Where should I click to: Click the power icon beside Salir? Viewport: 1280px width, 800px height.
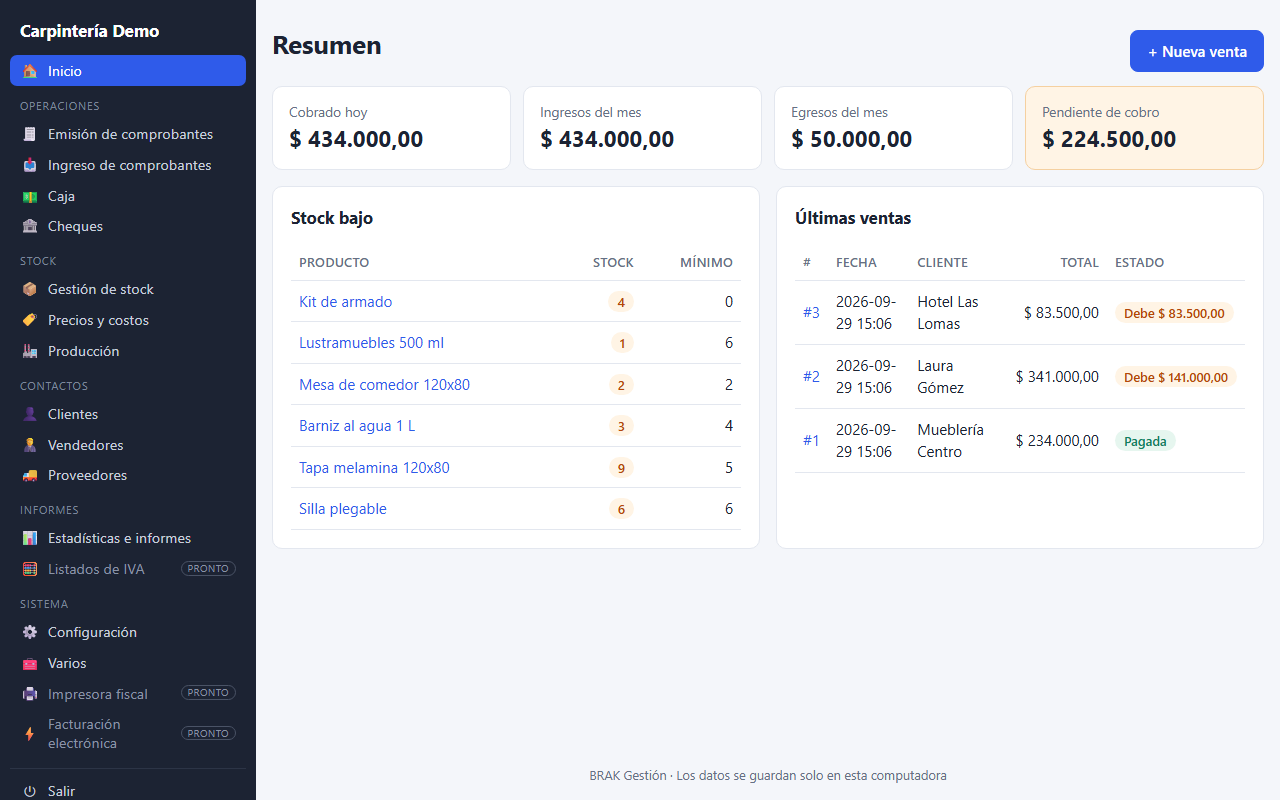click(30, 791)
